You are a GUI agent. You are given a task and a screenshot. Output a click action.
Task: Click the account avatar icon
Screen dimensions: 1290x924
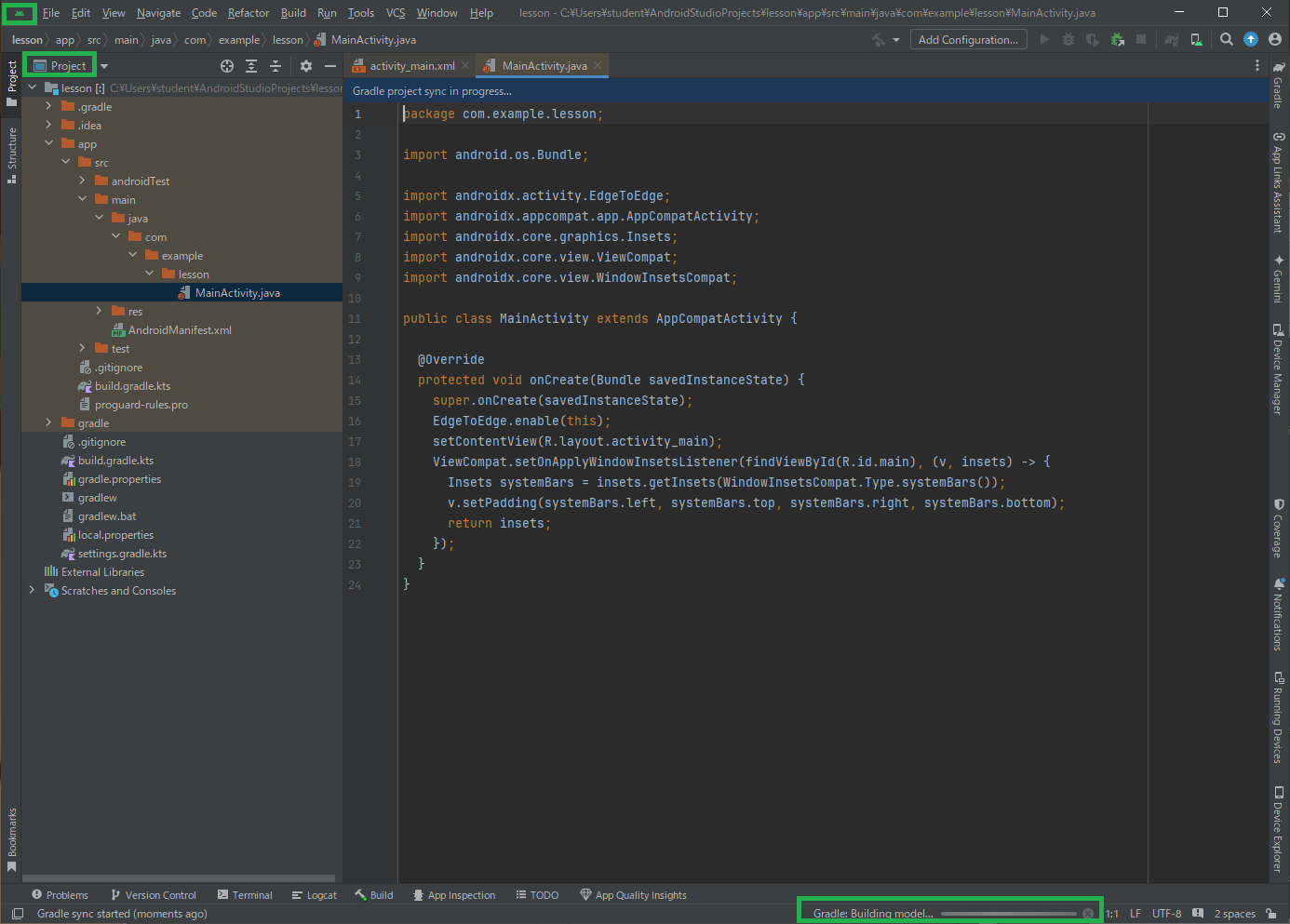[x=1275, y=40]
